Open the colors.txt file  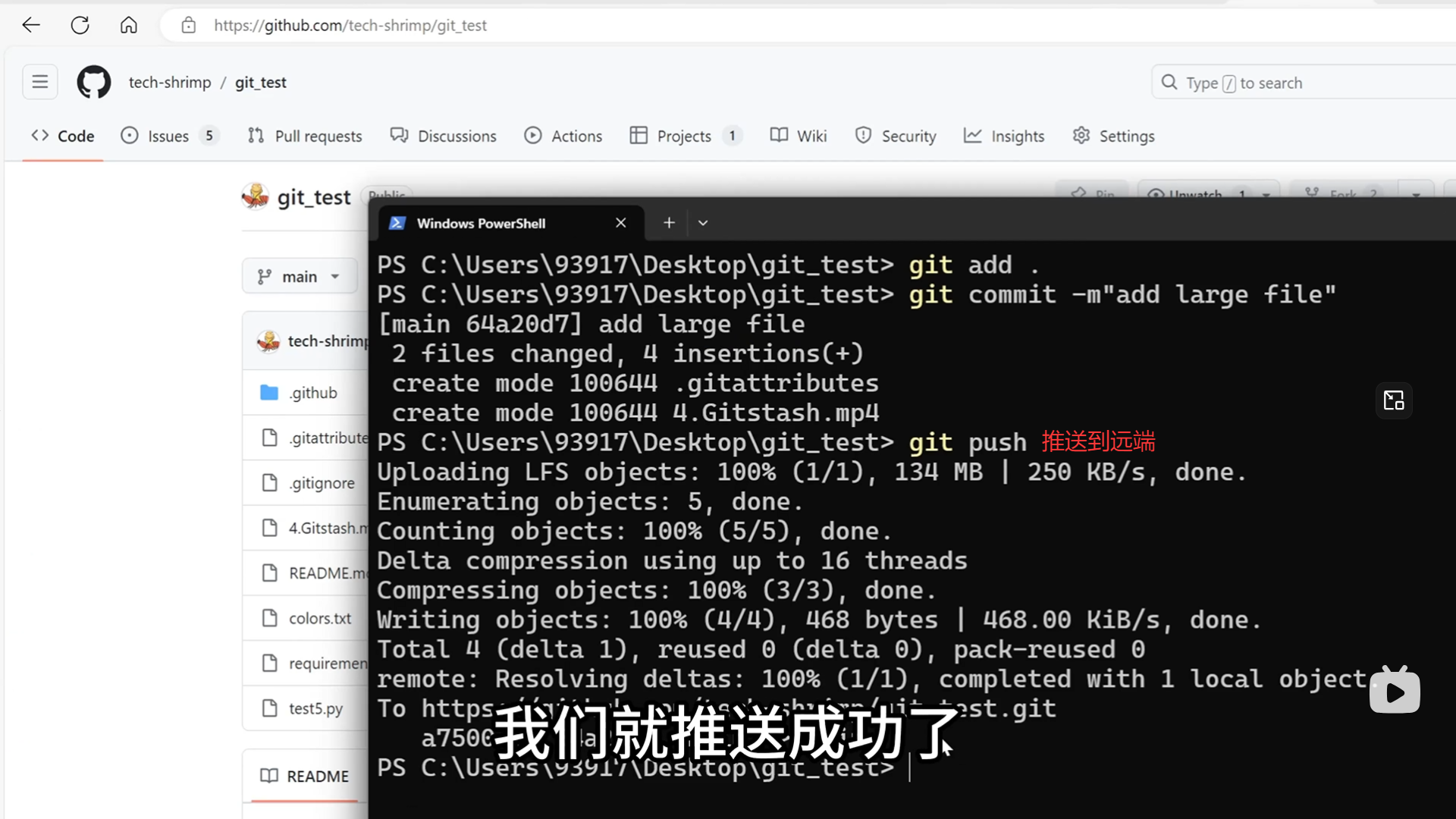click(x=320, y=618)
